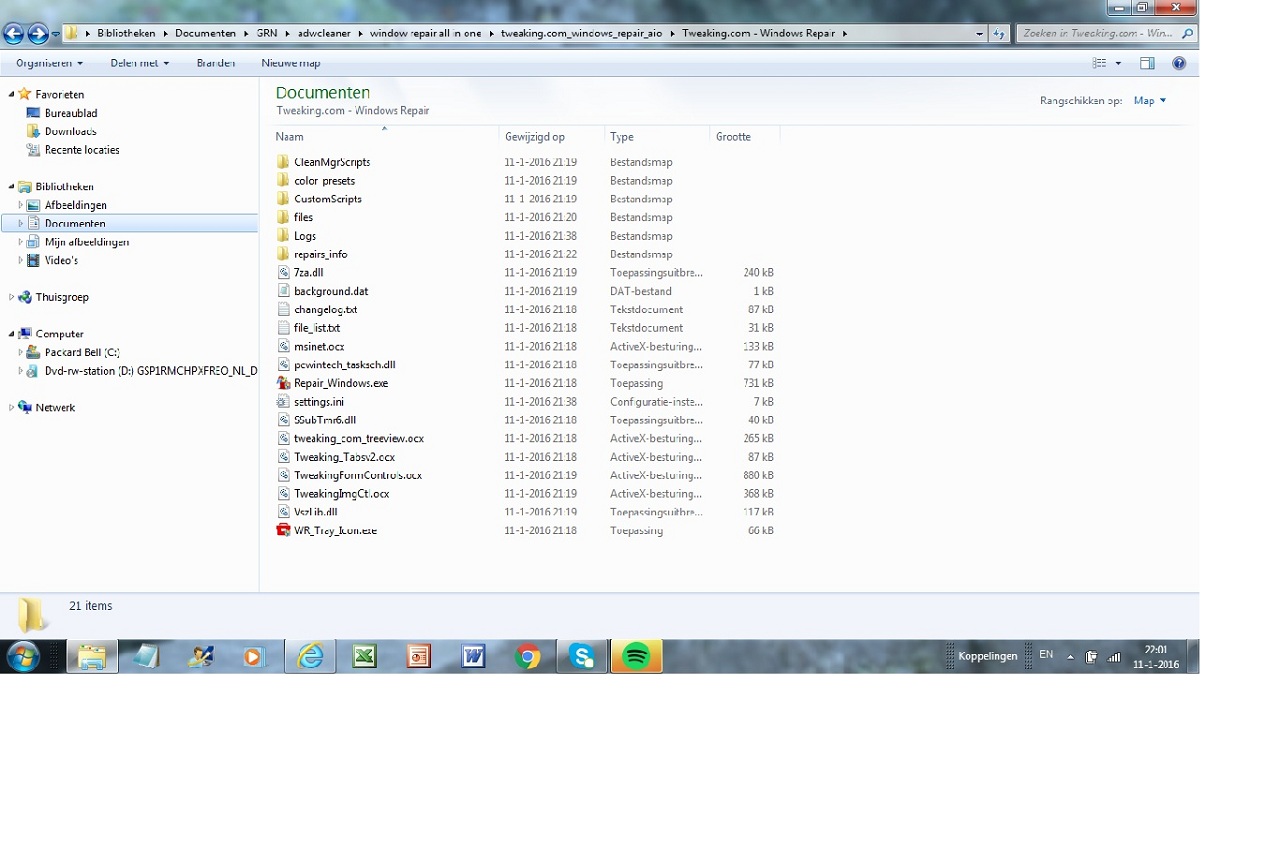Select the Repair_Windows.exe application icon
Image resolution: width=1280 pixels, height=847 pixels.
point(283,383)
